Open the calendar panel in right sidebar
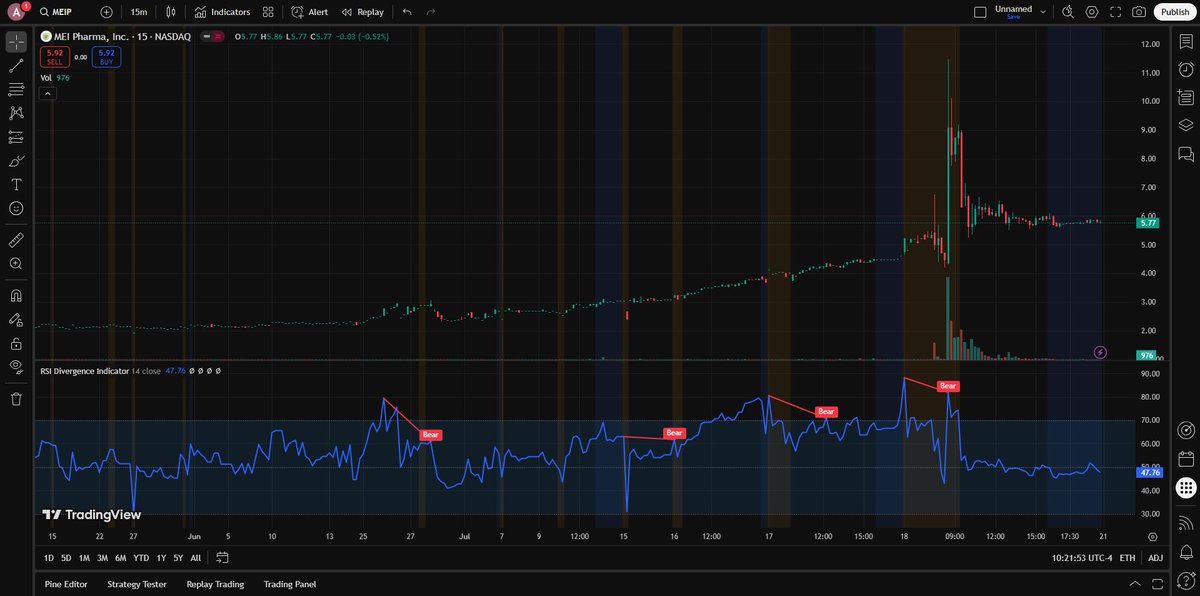This screenshot has width=1200, height=596. [x=1186, y=459]
